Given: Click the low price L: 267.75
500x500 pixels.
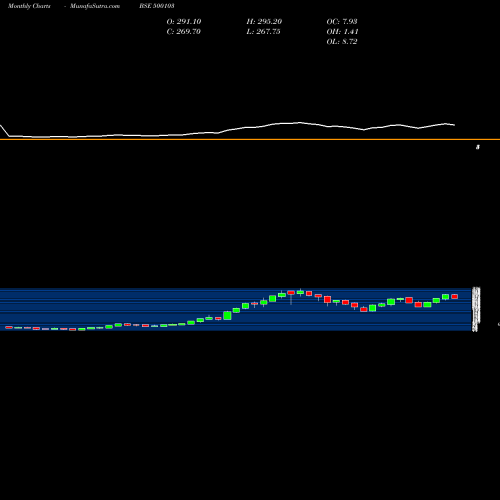Looking at the screenshot, I should coord(263,32).
